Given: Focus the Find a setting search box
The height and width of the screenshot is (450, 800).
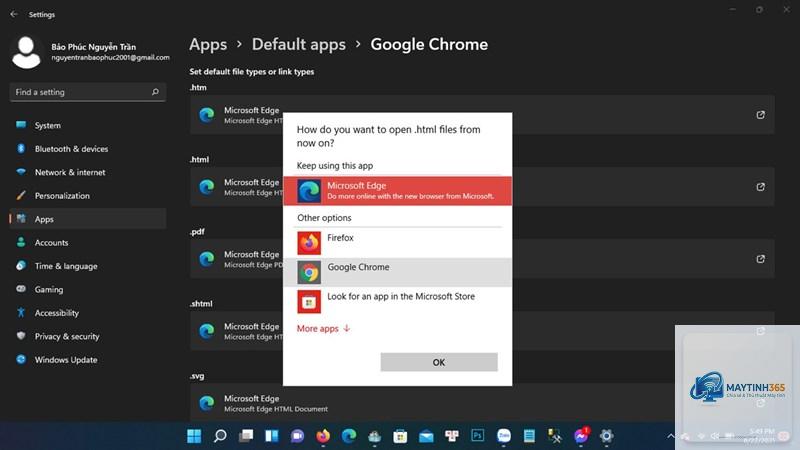Looking at the screenshot, I should [88, 92].
